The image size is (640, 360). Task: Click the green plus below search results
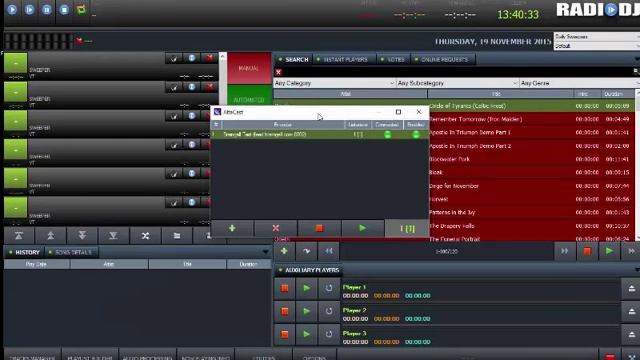click(x=284, y=251)
